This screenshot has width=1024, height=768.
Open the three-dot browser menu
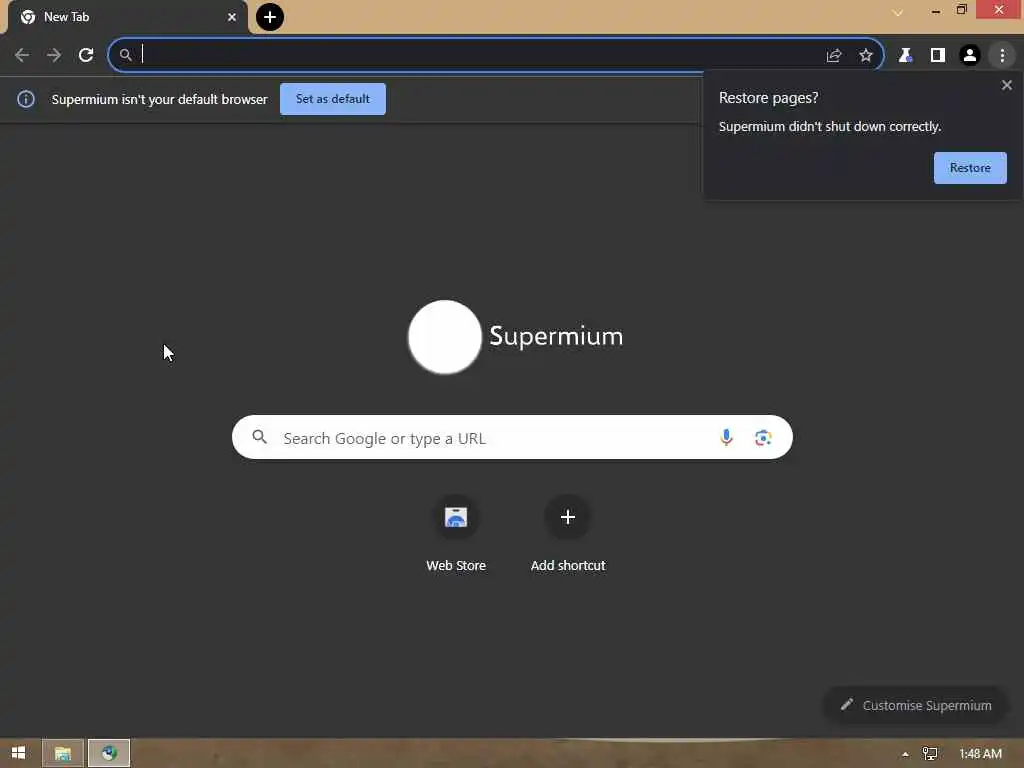point(1002,56)
